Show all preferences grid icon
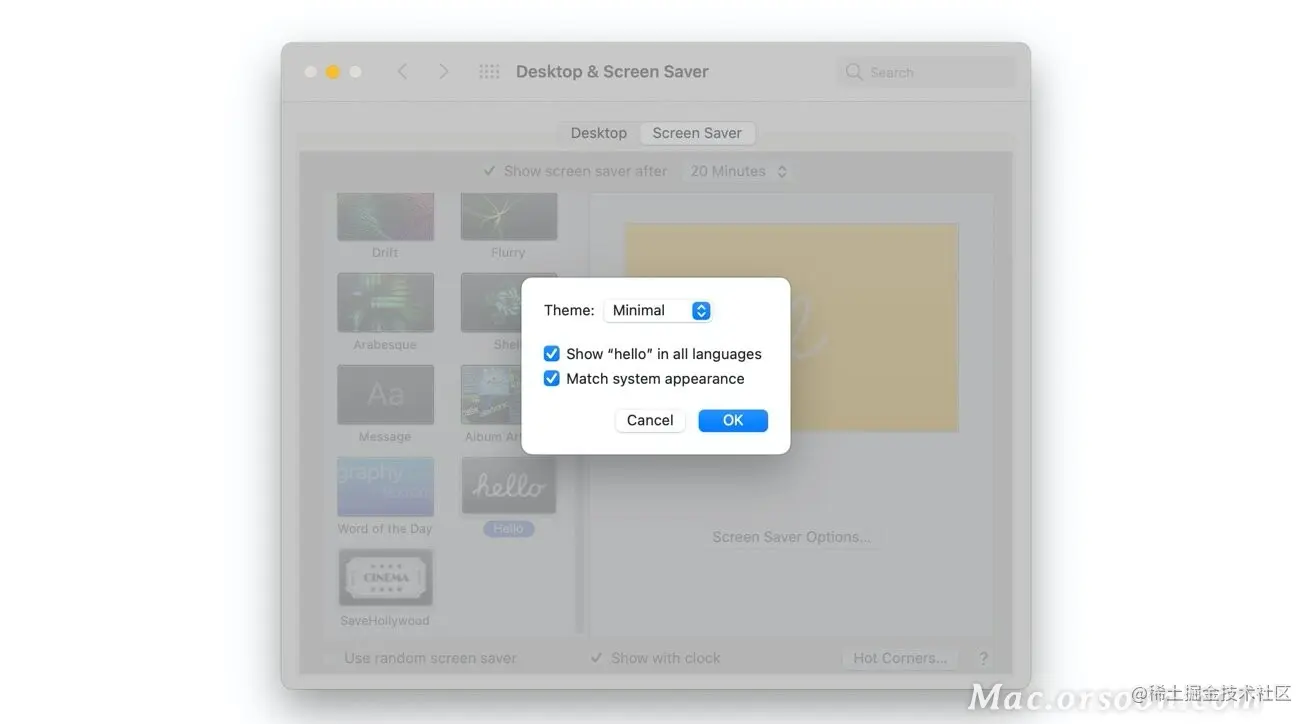Image resolution: width=1312 pixels, height=724 pixels. pos(489,72)
